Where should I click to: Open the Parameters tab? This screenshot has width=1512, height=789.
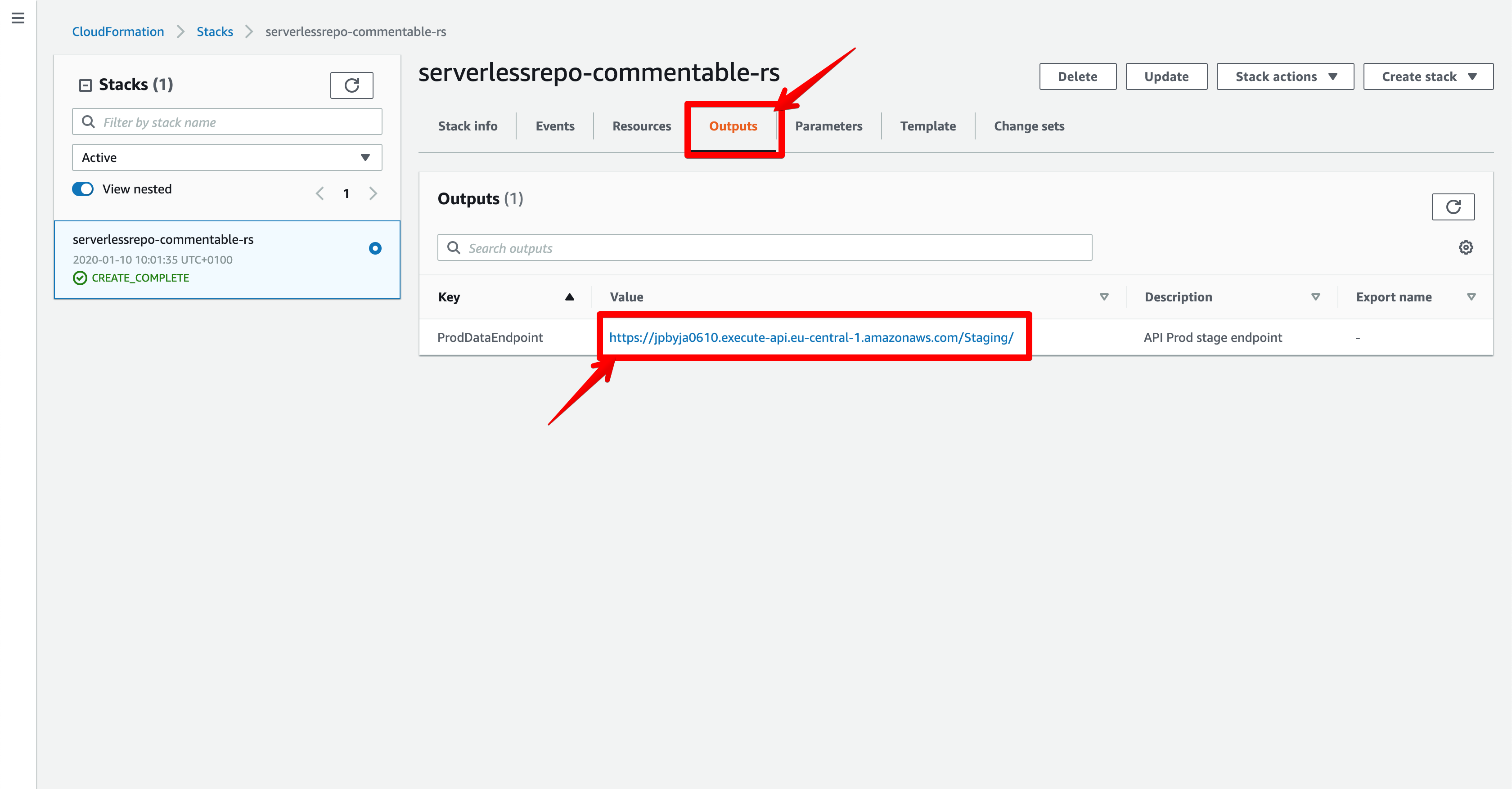tap(828, 126)
